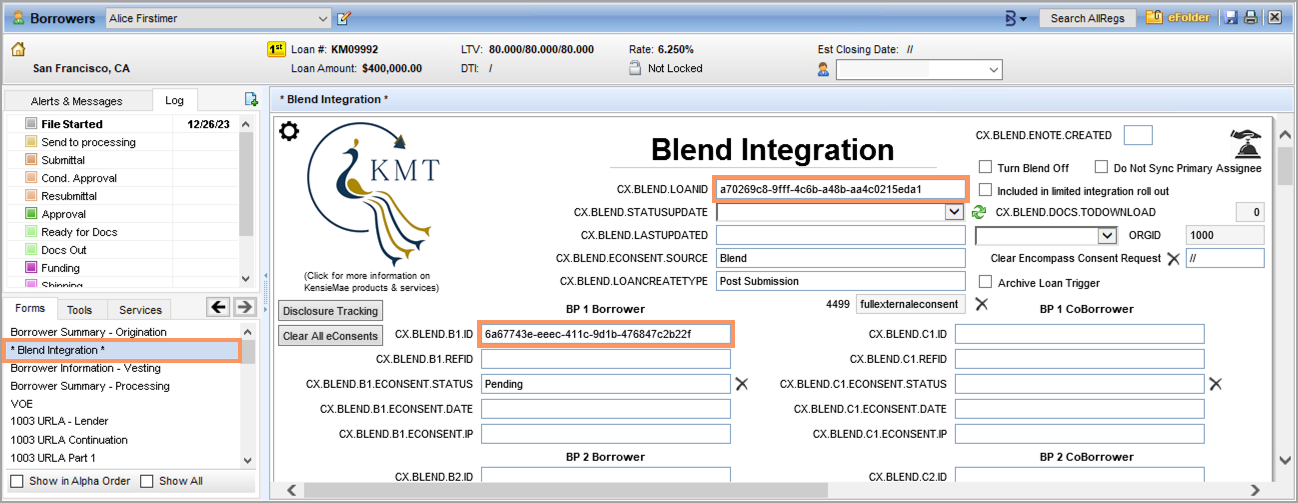This screenshot has height=503, width=1298.
Task: Select the Services tab
Action: point(141,310)
